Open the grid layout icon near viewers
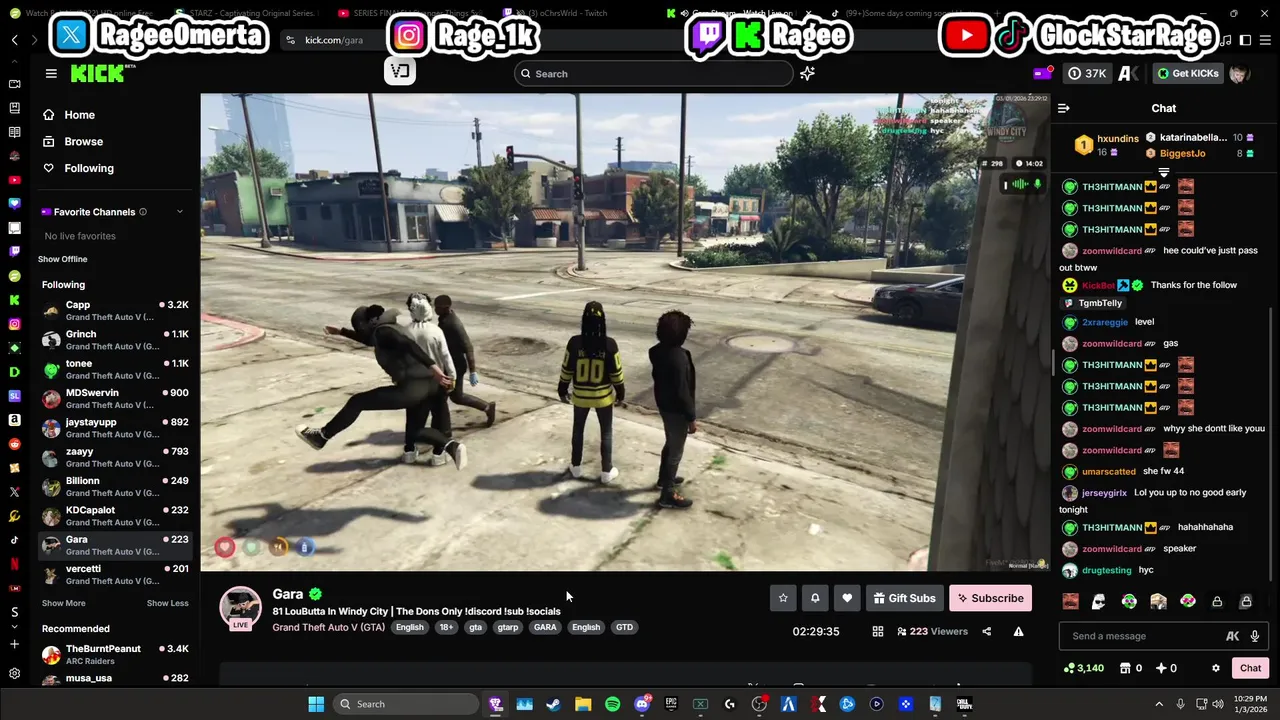This screenshot has height=720, width=1280. pyautogui.click(x=877, y=631)
